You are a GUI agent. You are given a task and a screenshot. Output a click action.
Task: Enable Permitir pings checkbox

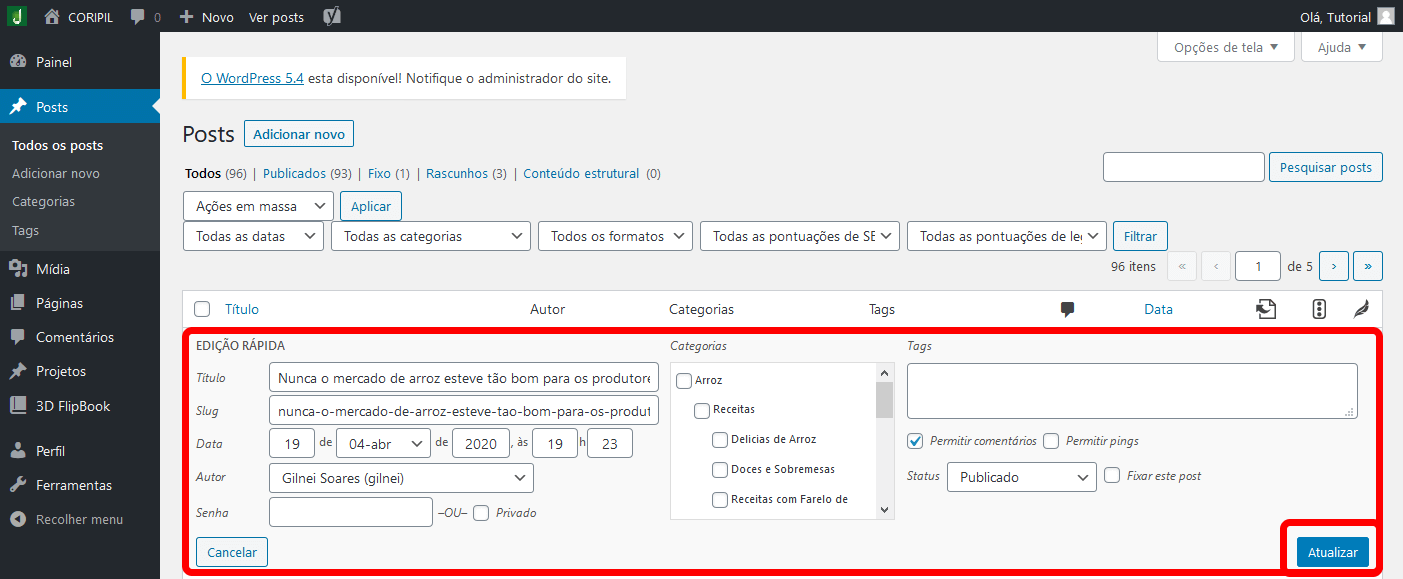1051,441
